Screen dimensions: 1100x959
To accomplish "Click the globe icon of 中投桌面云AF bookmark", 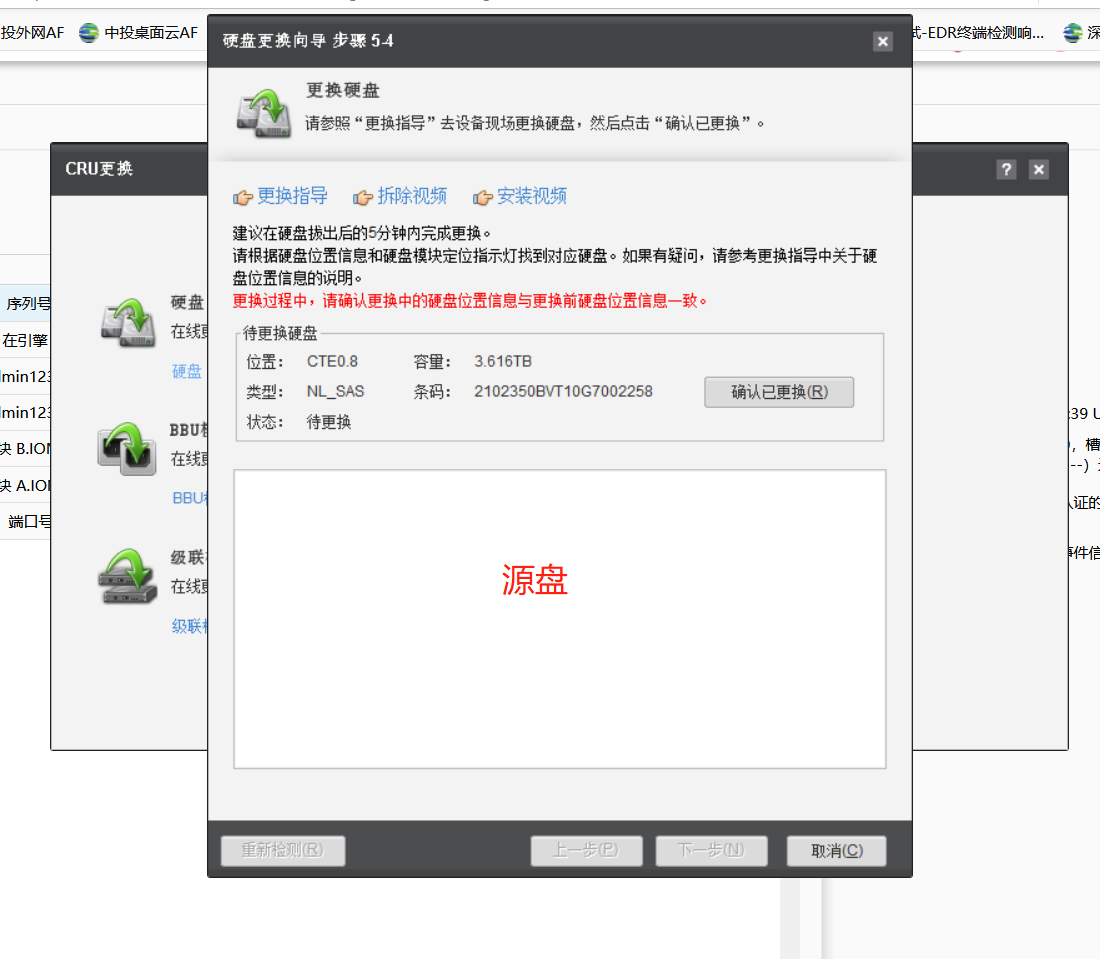I will (x=88, y=33).
